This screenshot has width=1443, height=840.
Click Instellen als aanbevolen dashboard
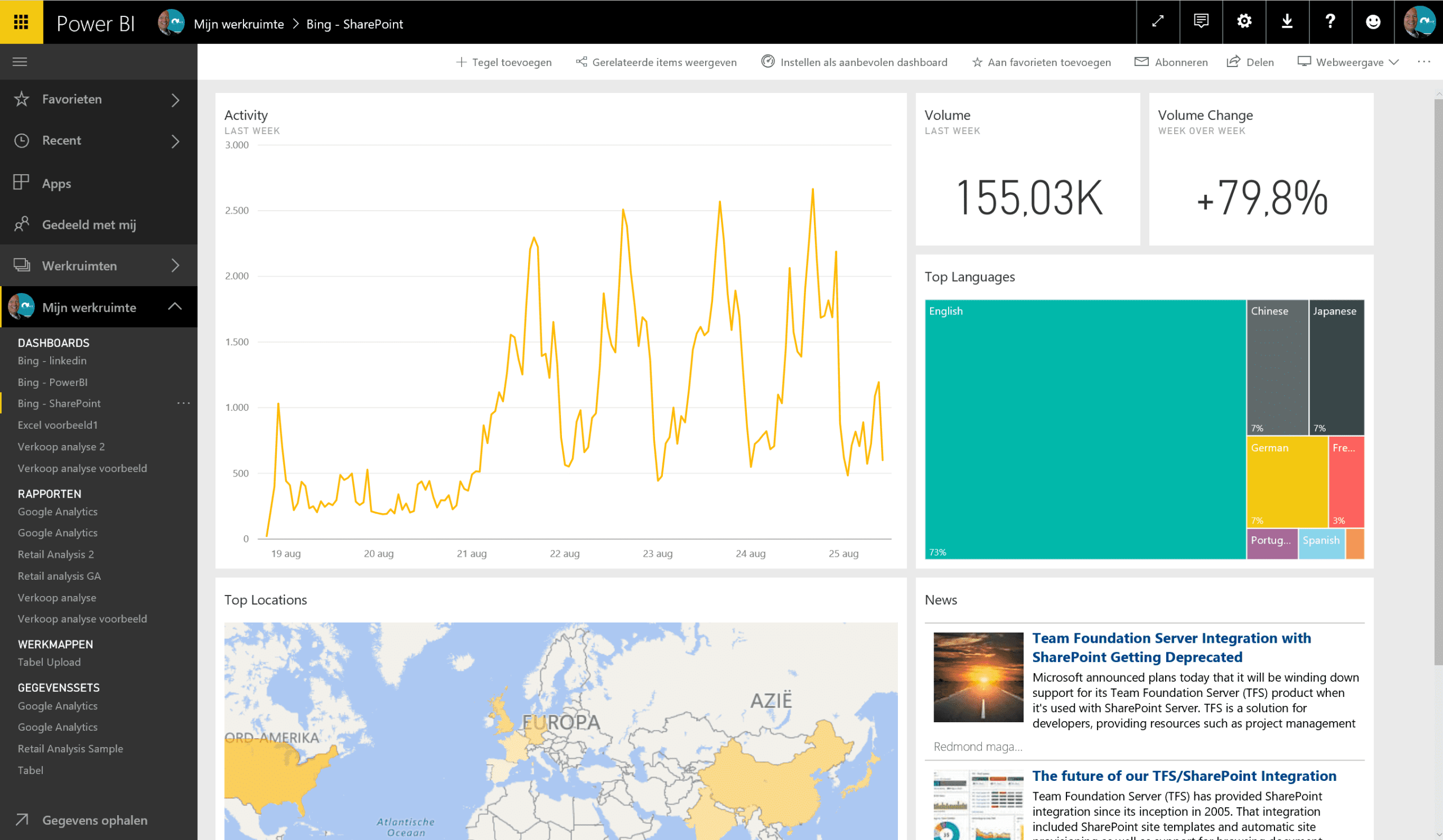coord(855,62)
